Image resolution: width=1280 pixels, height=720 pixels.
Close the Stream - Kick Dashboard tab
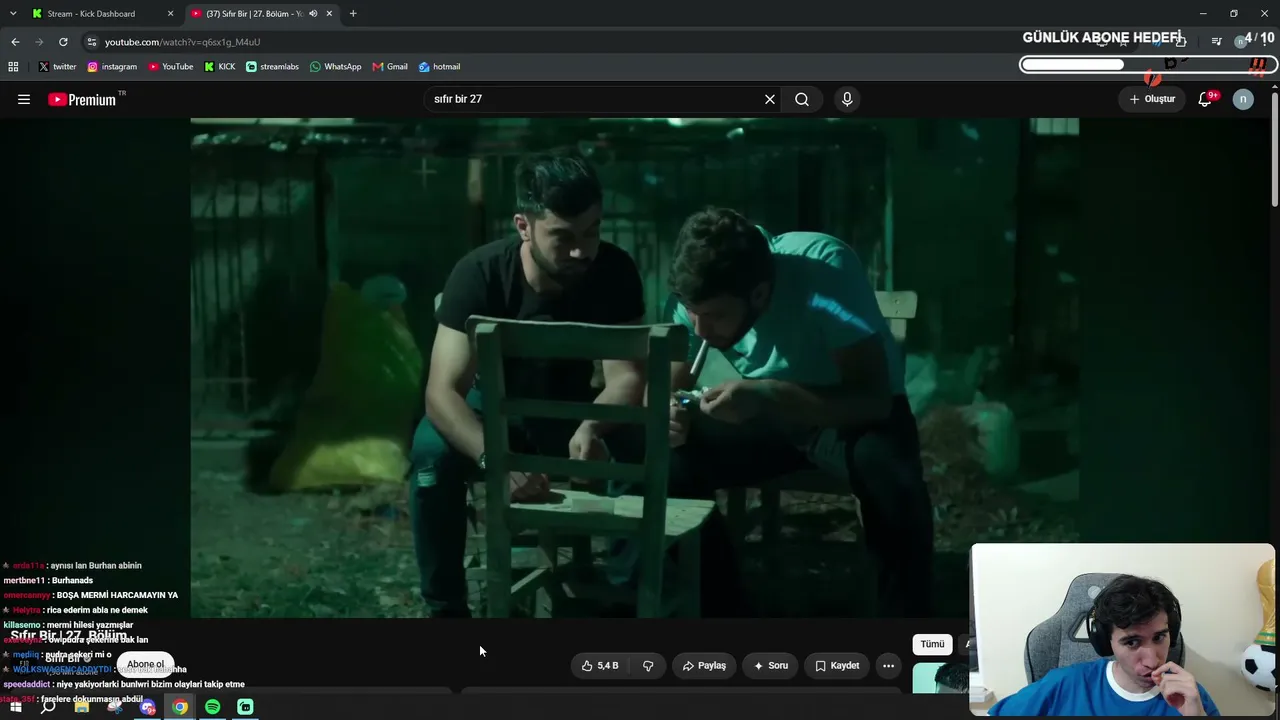(170, 14)
